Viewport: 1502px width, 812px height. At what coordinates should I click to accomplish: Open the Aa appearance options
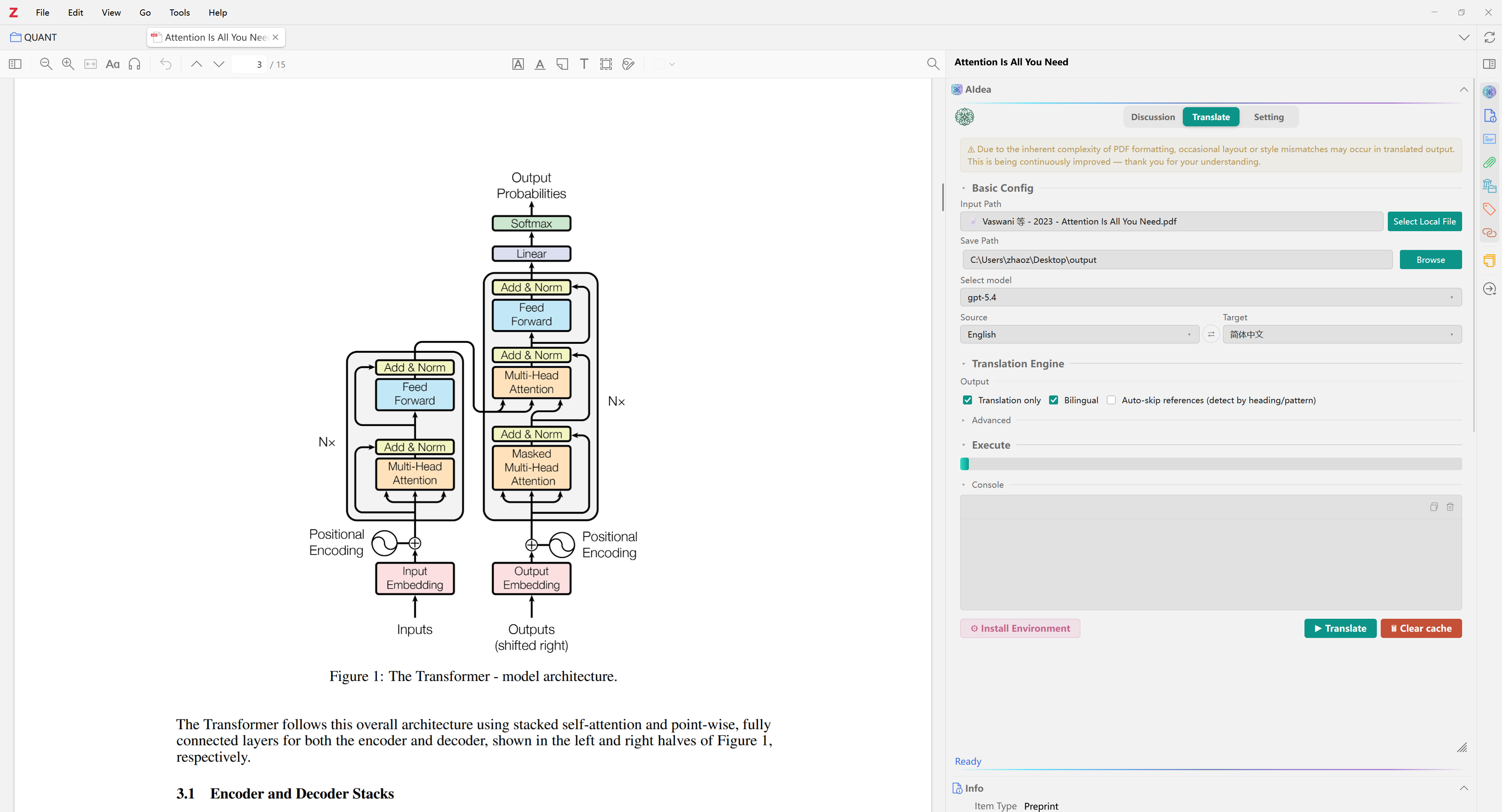click(x=113, y=64)
